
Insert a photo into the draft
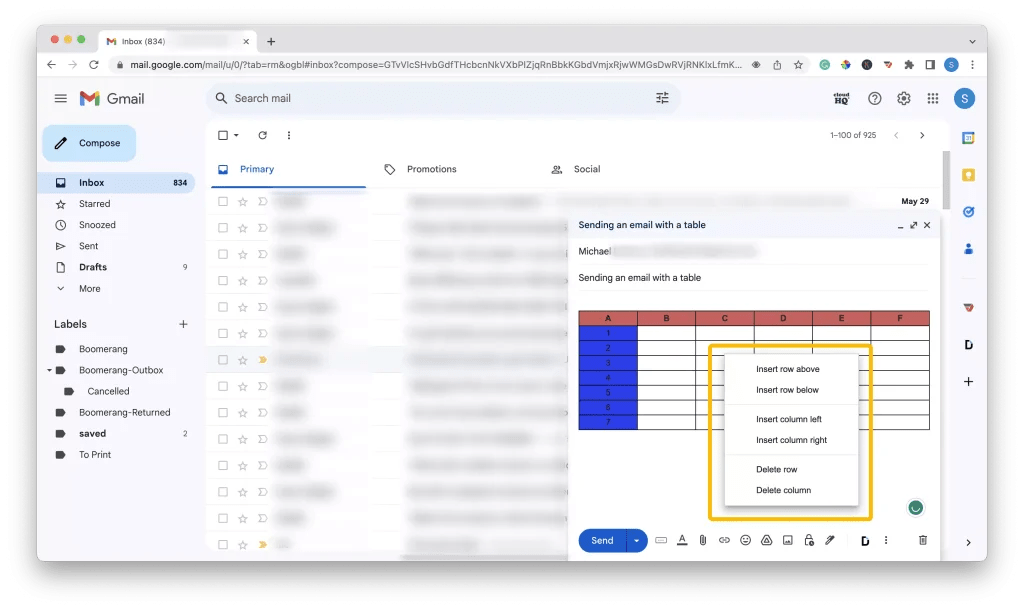click(787, 540)
